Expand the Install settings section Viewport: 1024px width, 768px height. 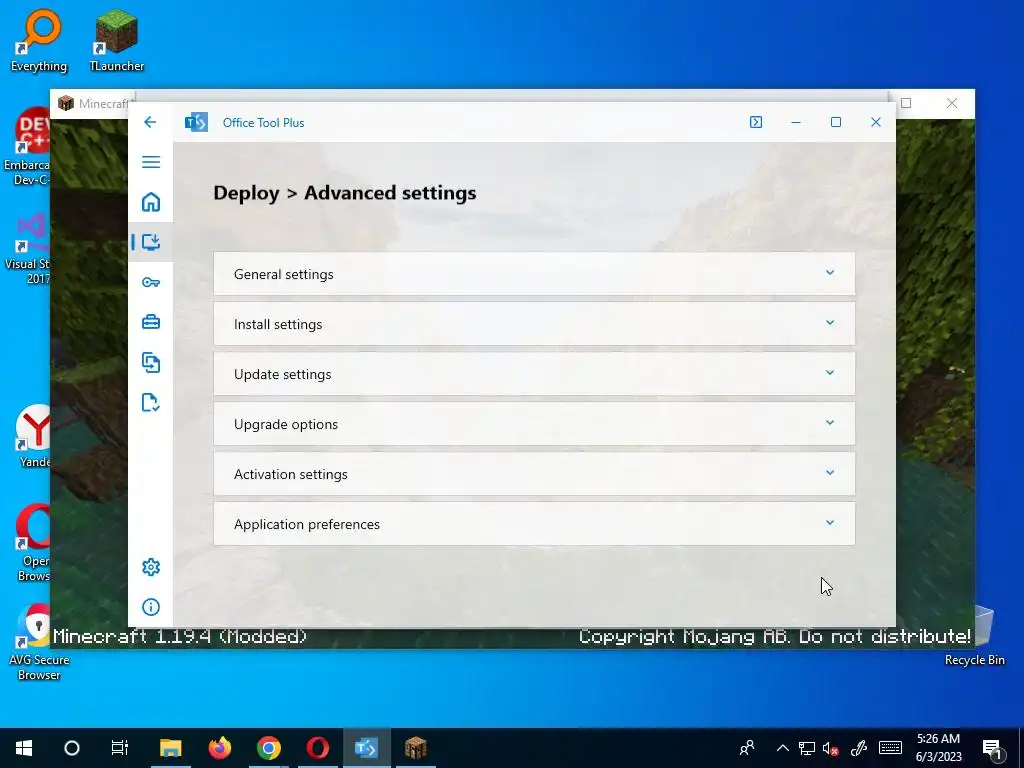click(534, 324)
